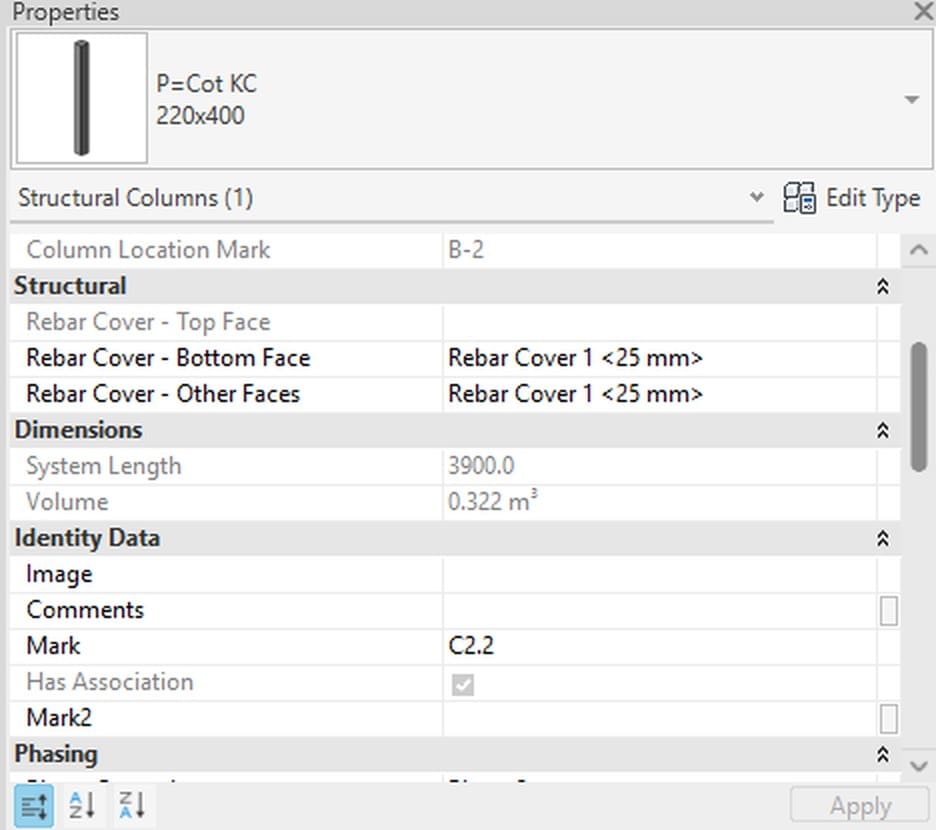Image resolution: width=936 pixels, height=830 pixels.
Task: Click the Has Association label
Action: (x=110, y=682)
